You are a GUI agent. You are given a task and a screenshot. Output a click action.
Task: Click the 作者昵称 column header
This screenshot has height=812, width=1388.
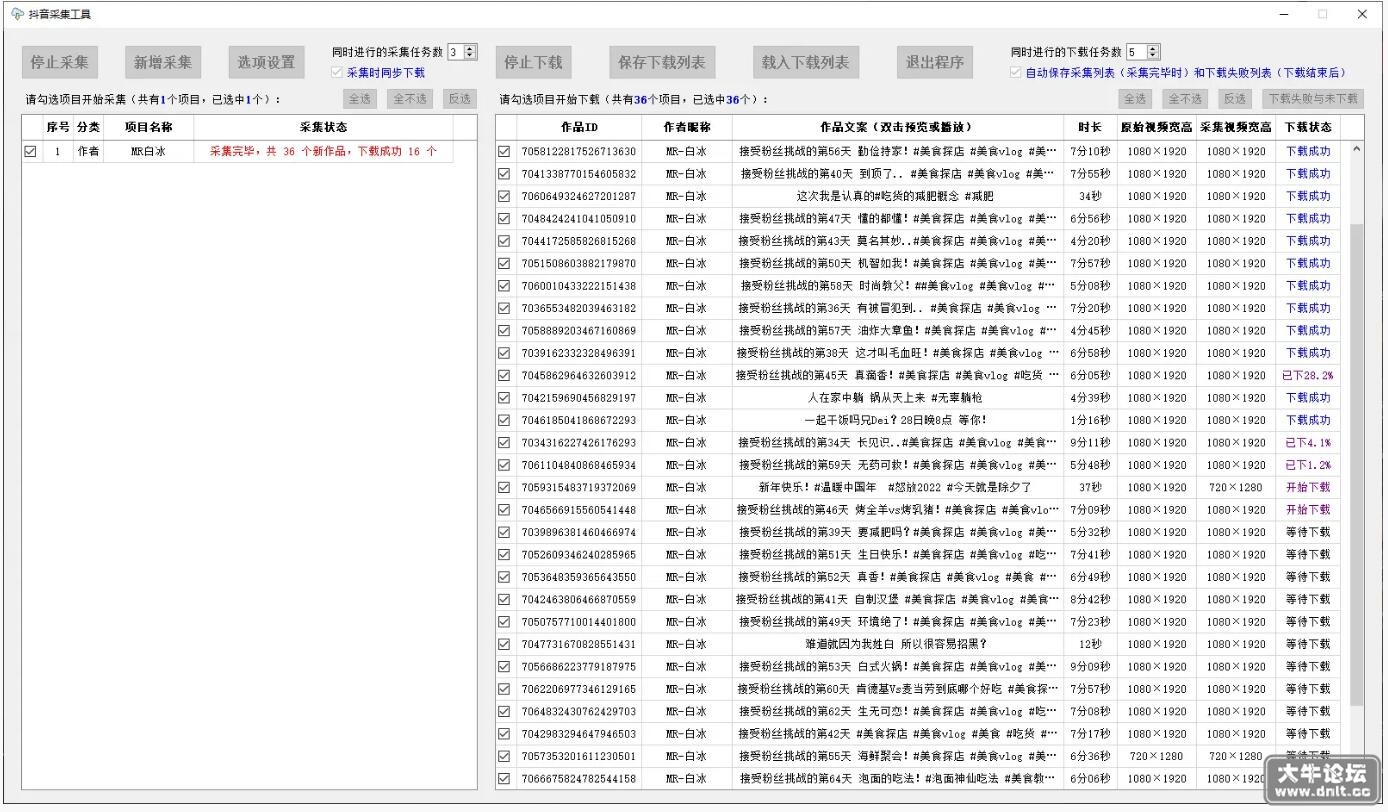[x=687, y=127]
